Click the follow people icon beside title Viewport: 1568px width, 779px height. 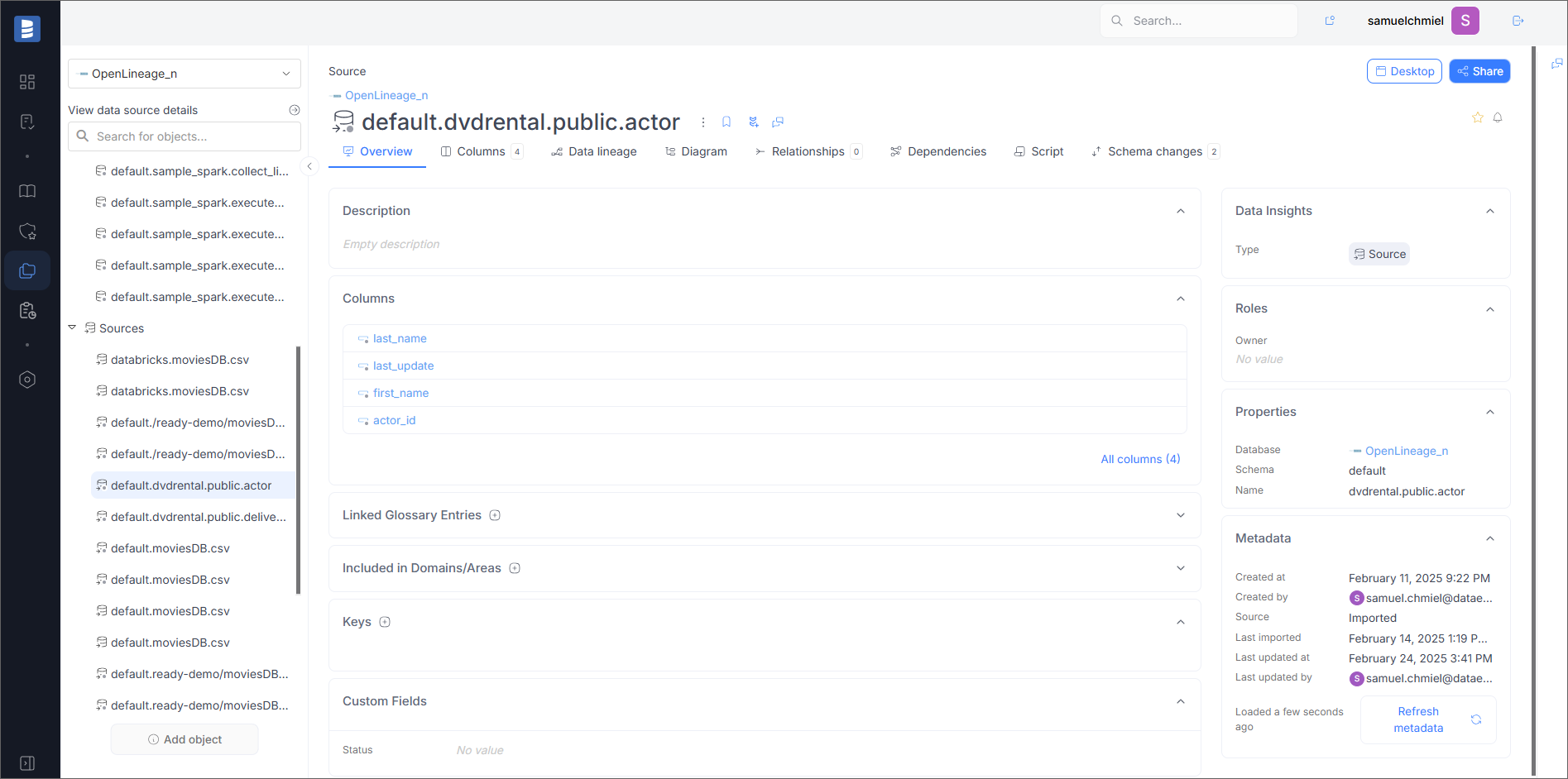click(x=753, y=122)
